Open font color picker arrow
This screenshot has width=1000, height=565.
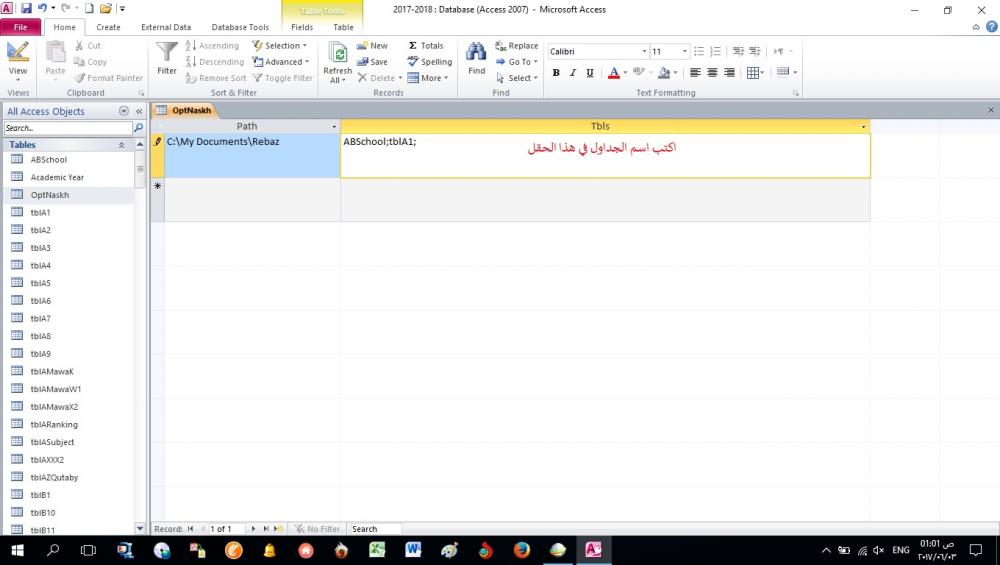click(x=625, y=73)
